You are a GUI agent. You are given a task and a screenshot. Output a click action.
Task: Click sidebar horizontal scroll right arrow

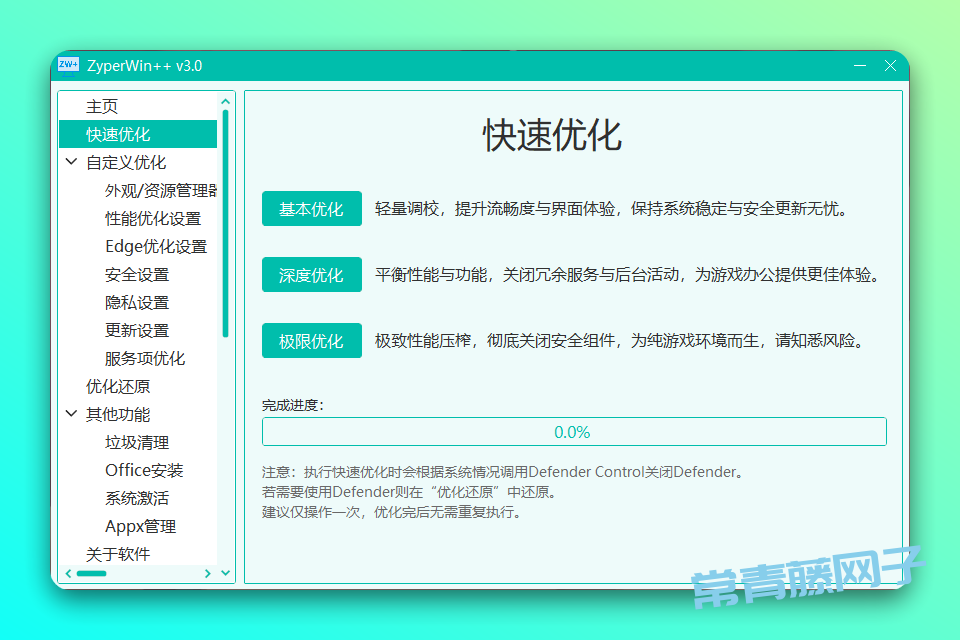(208, 573)
